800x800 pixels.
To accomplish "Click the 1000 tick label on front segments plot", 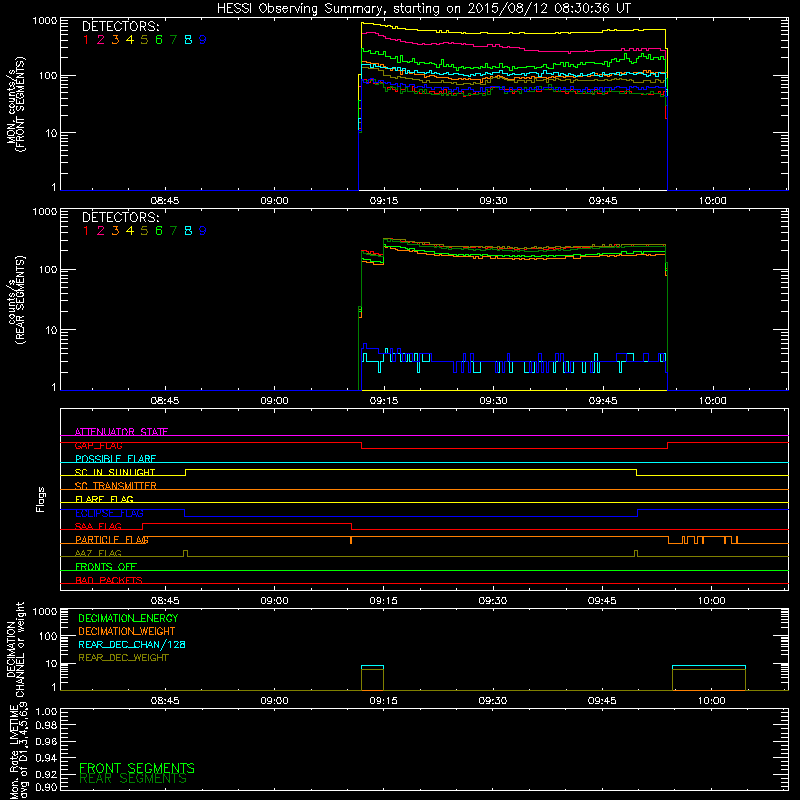I will [45, 21].
